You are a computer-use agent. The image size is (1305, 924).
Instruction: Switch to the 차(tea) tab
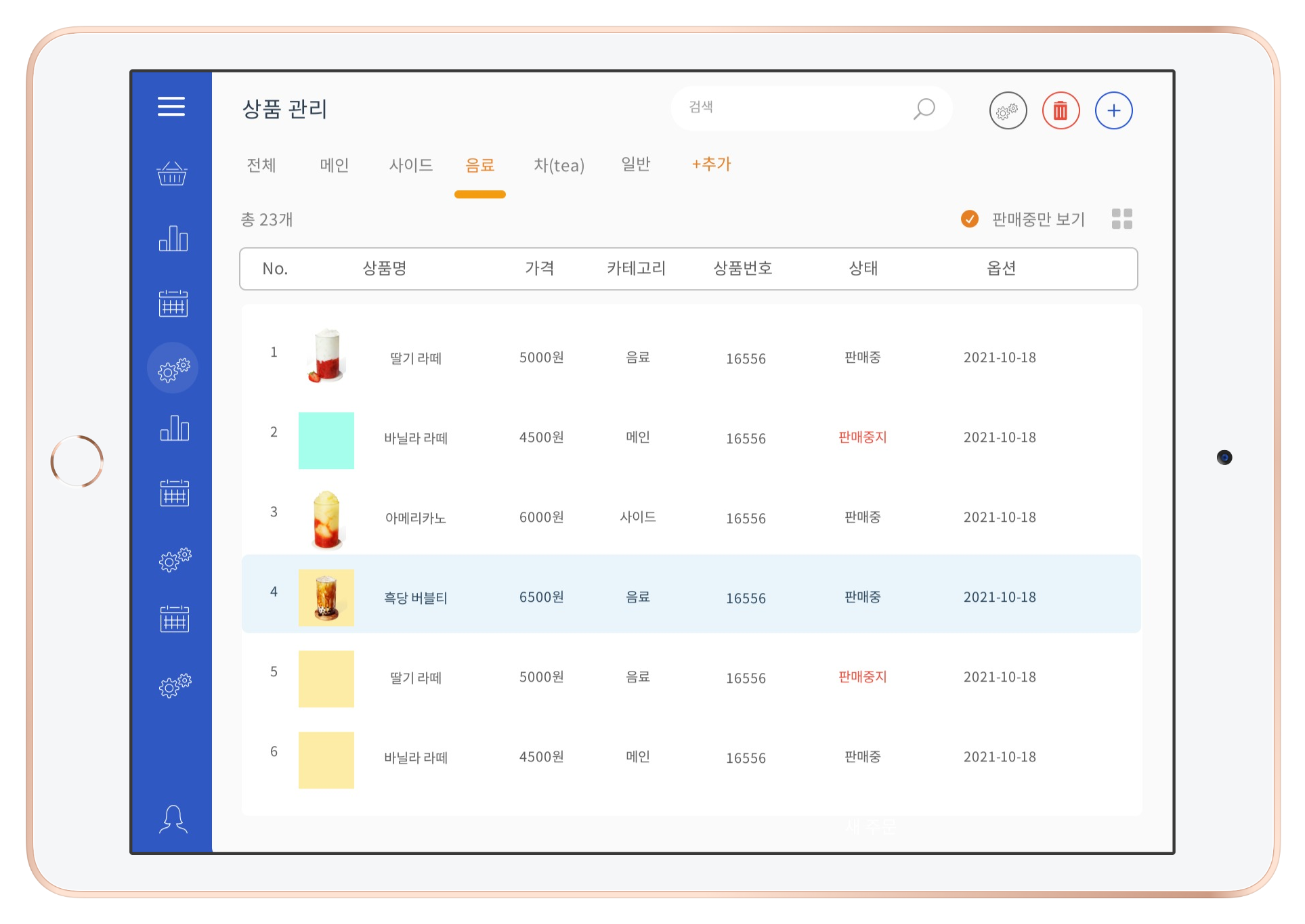(559, 165)
